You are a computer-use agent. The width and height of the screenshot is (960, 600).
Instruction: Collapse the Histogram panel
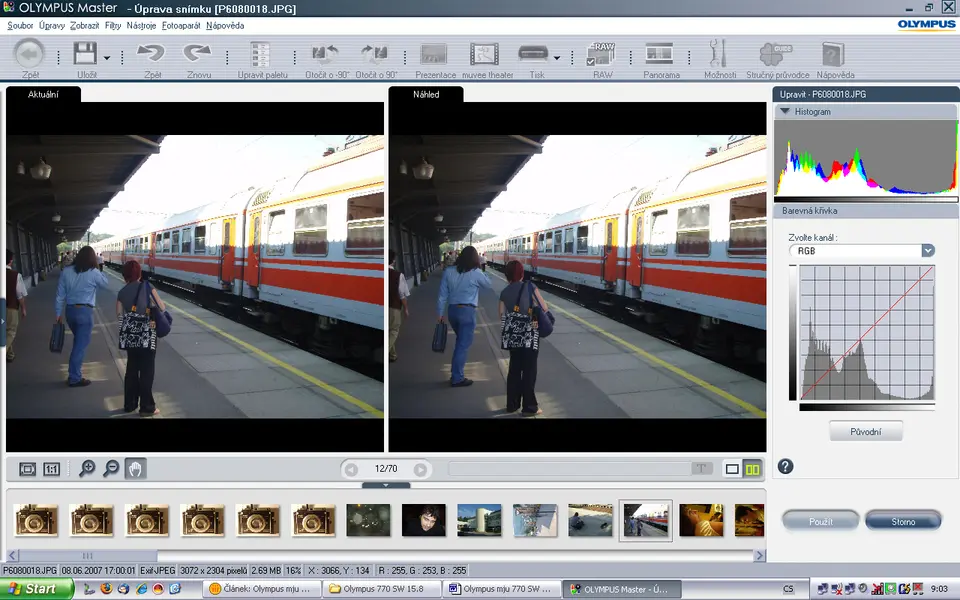[785, 112]
